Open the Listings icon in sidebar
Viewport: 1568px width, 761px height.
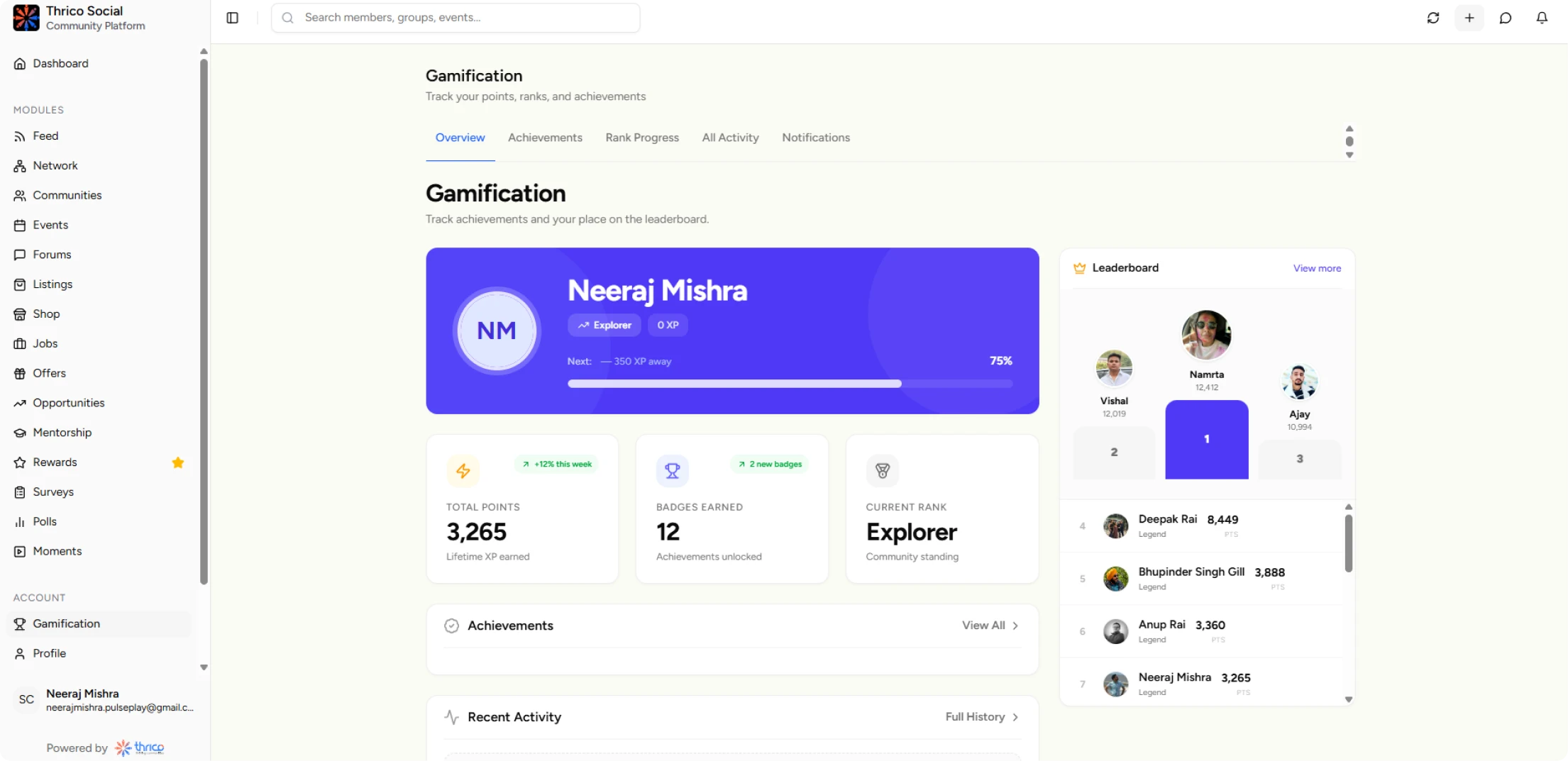(20, 284)
